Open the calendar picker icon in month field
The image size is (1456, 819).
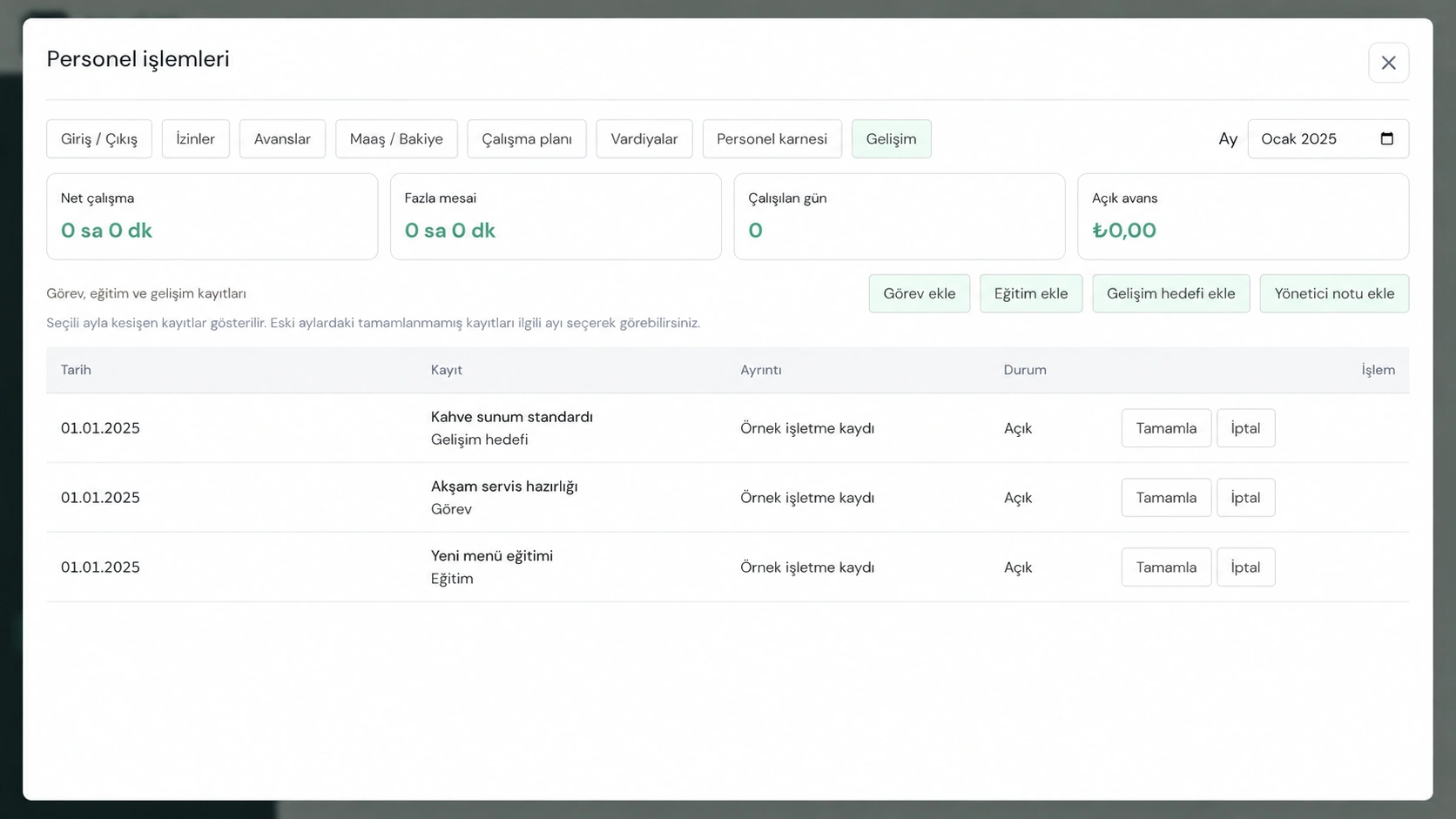[x=1387, y=138]
